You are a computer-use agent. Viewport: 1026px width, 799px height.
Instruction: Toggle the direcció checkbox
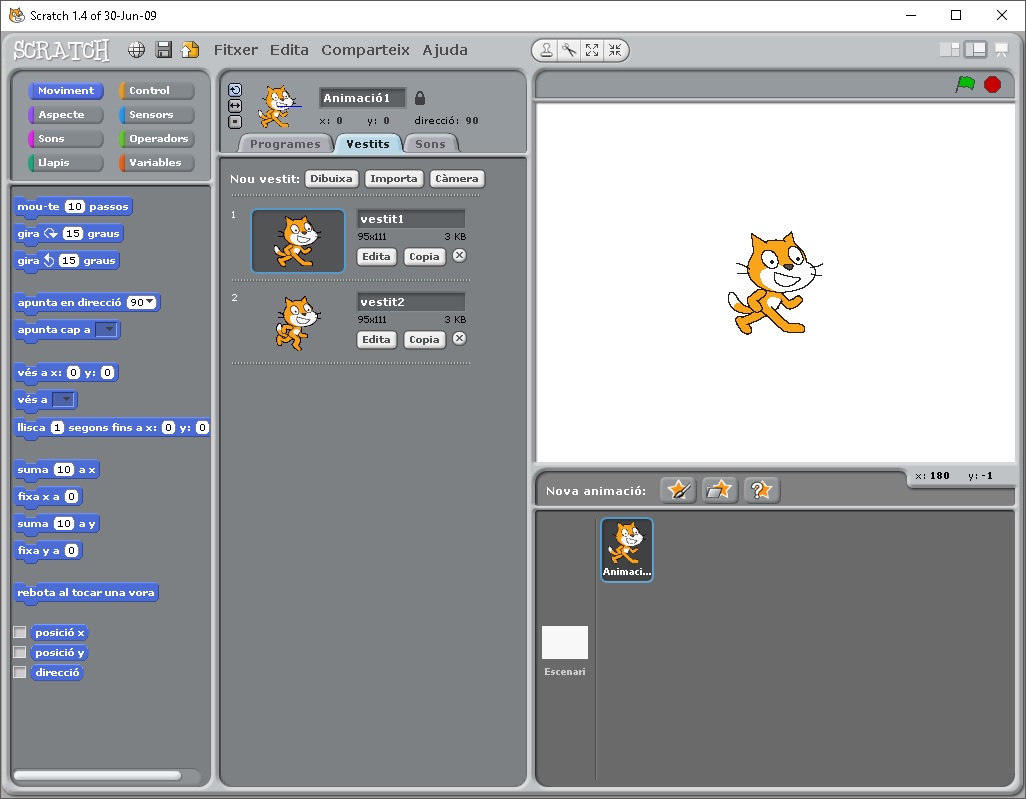pos(20,672)
